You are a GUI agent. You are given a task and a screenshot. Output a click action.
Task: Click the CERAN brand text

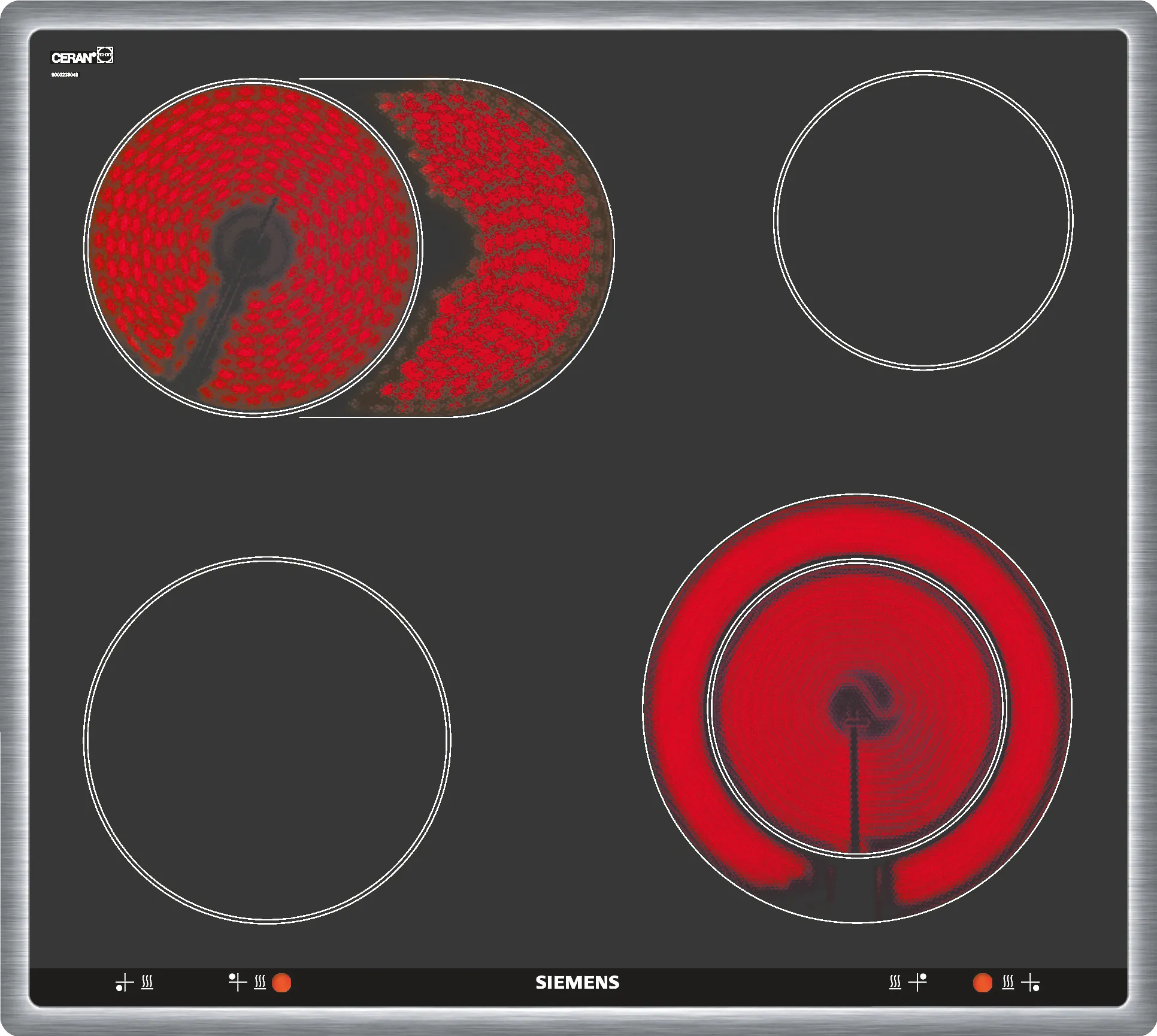point(73,58)
